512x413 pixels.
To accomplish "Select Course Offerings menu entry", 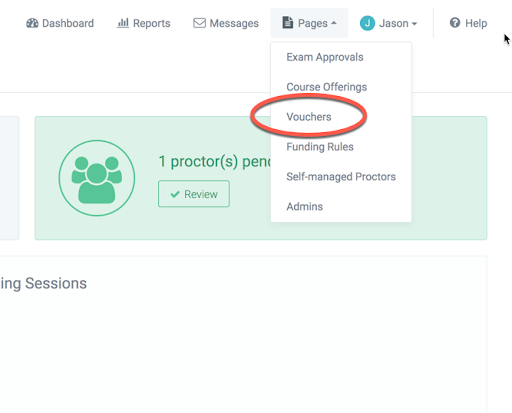I will pyautogui.click(x=326, y=87).
